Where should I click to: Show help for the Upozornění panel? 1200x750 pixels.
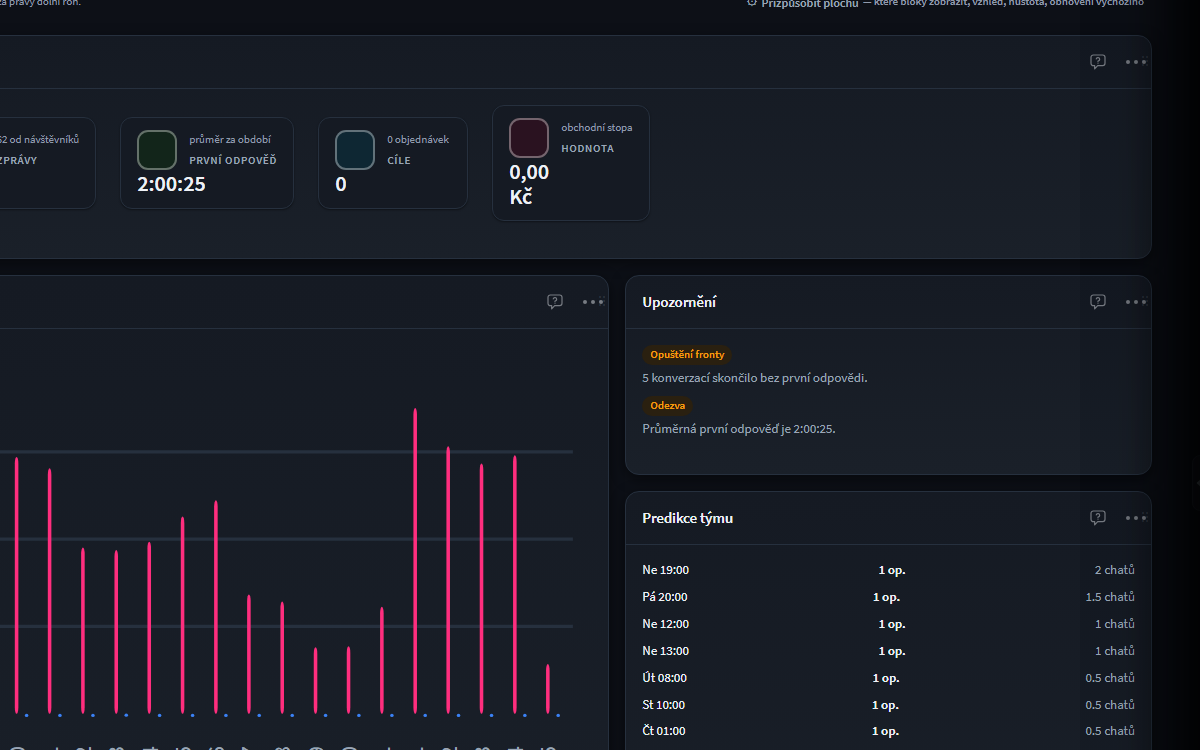coord(1098,302)
